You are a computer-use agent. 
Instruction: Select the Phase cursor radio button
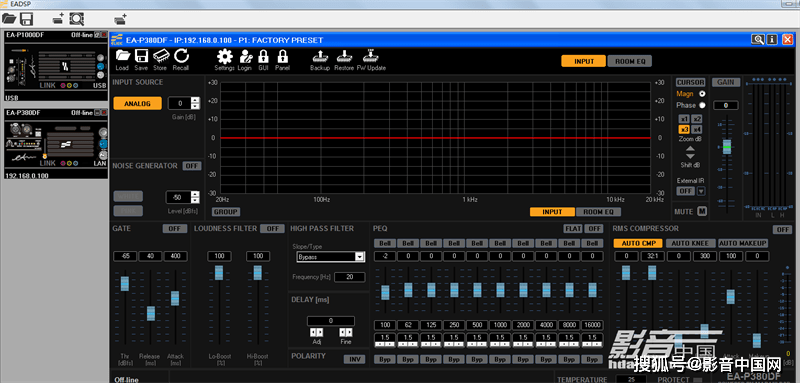click(702, 106)
